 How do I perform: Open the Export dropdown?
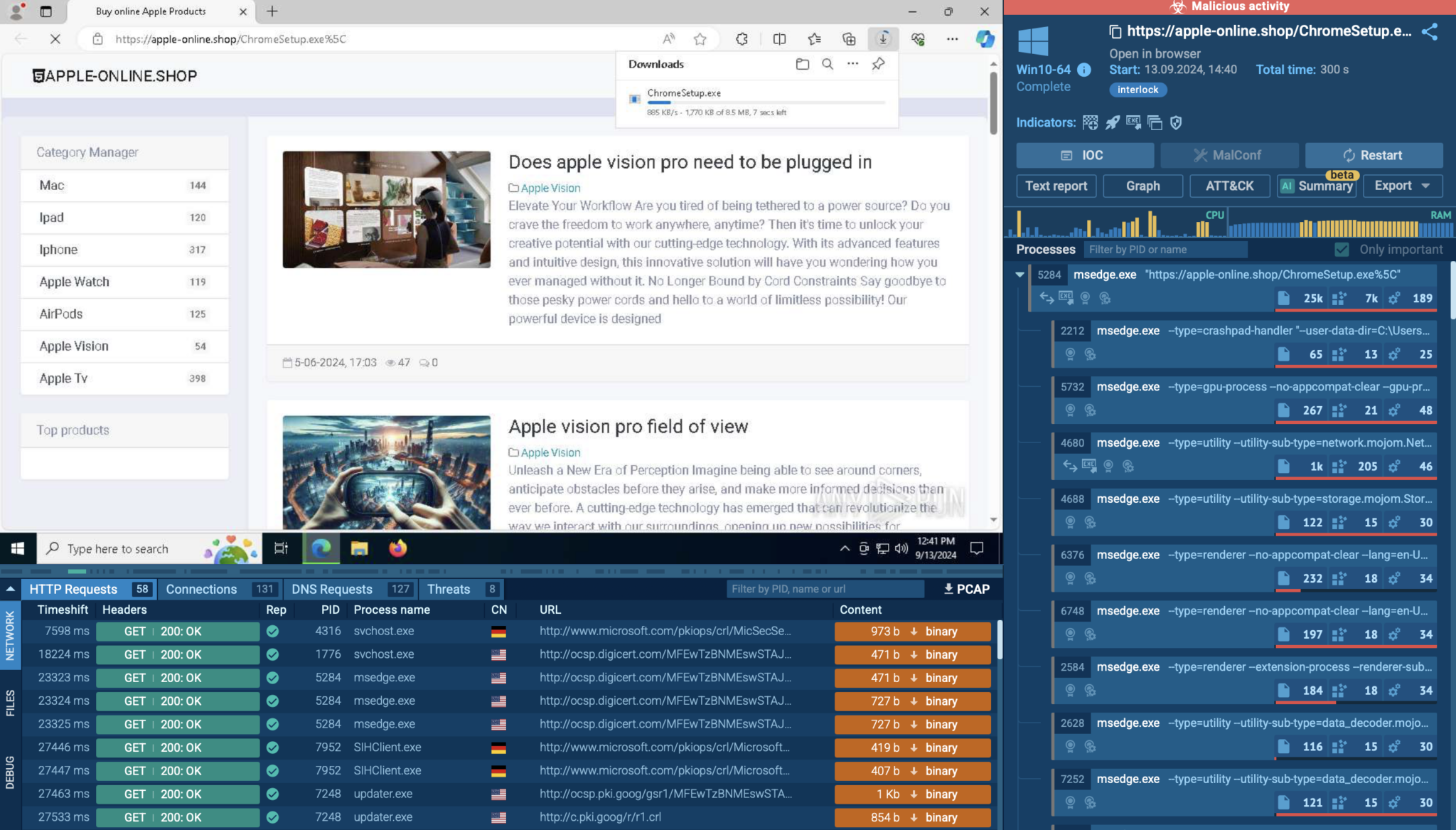pyautogui.click(x=1401, y=186)
